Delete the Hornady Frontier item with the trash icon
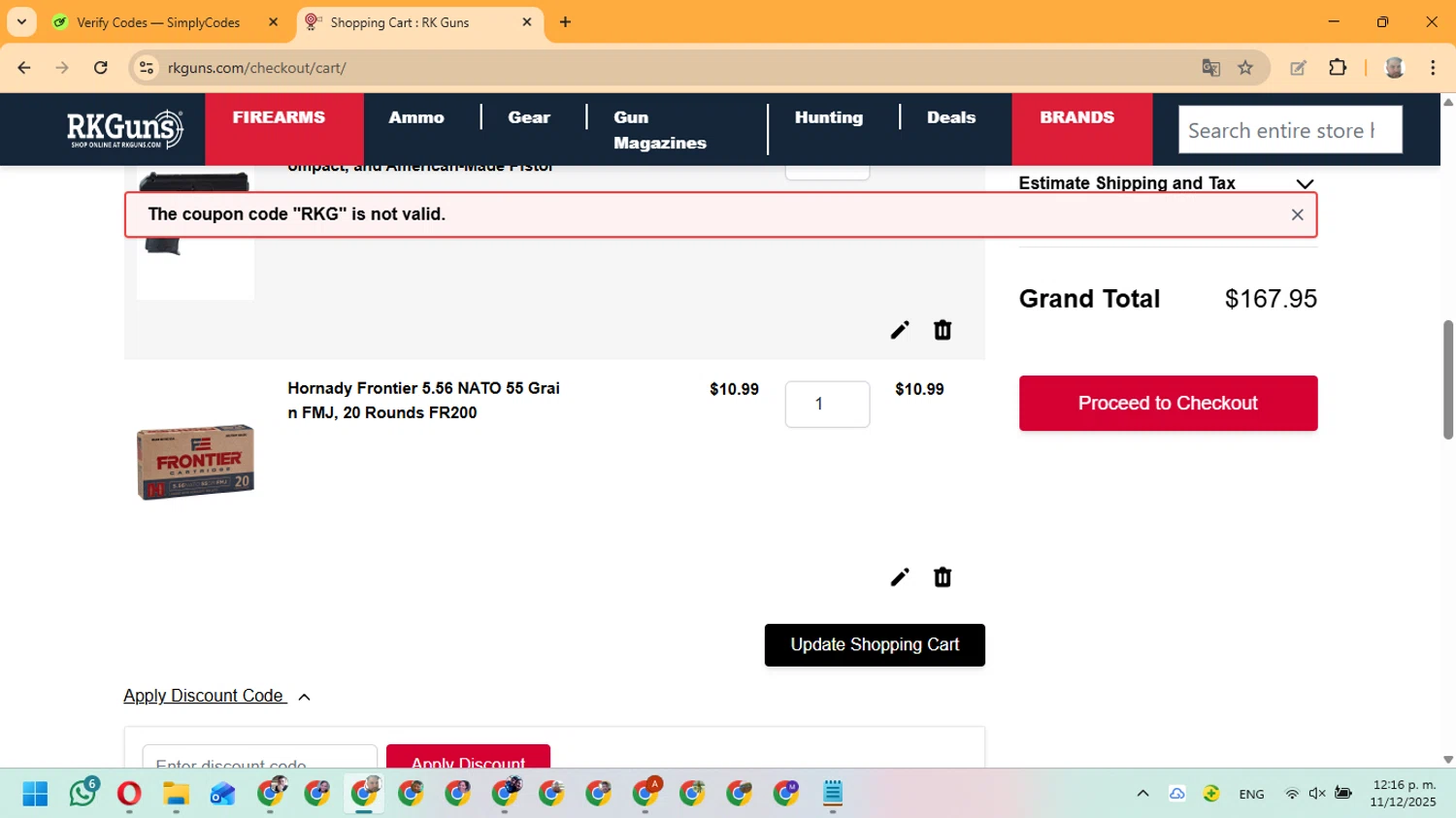The width and height of the screenshot is (1456, 818). pos(943,577)
